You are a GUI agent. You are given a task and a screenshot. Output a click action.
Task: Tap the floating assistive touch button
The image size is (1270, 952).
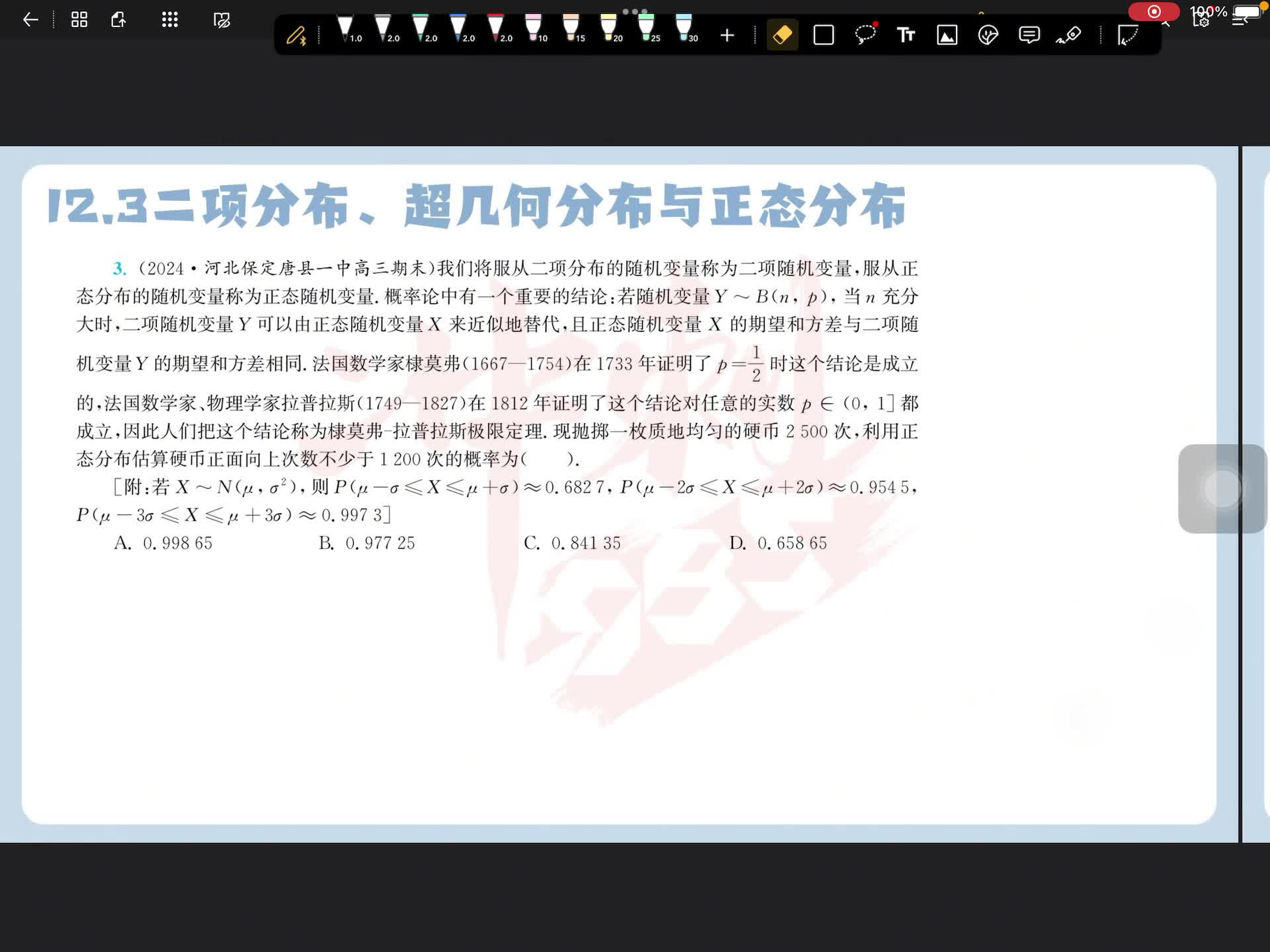click(x=1222, y=489)
